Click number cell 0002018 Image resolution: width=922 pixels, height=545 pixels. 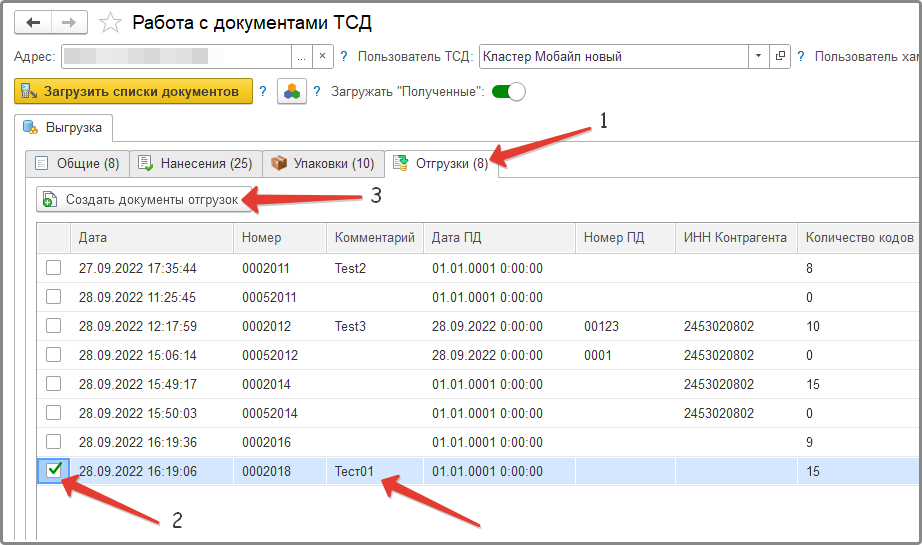tap(280, 471)
